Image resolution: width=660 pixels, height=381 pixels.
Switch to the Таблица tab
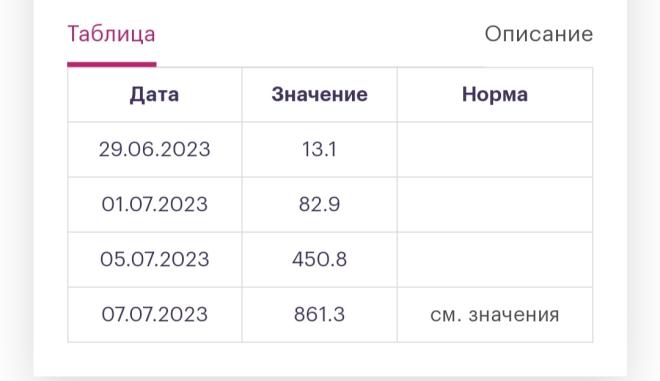(x=112, y=34)
